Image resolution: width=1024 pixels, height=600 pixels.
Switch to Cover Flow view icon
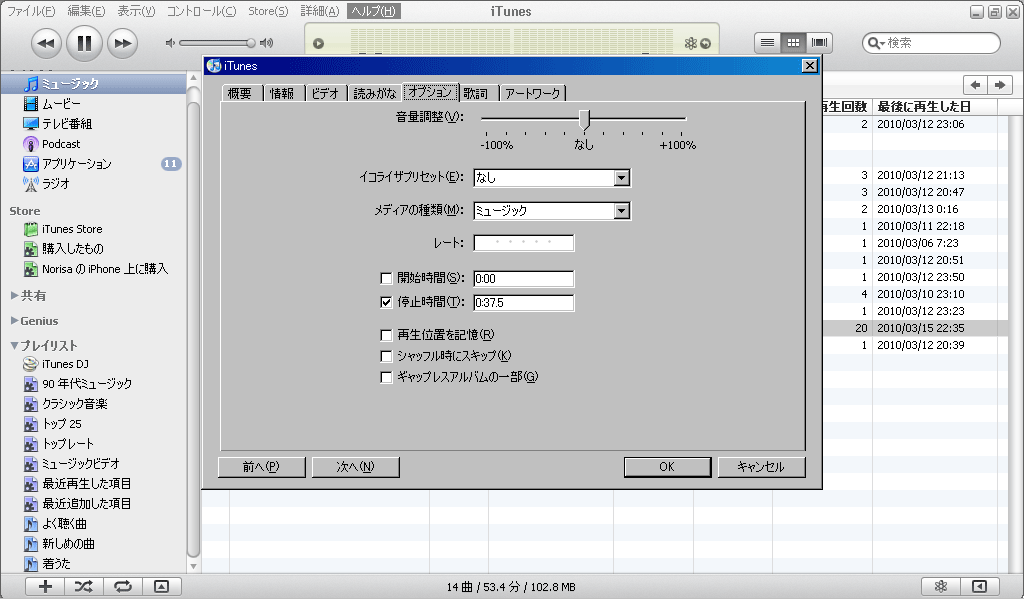[819, 42]
